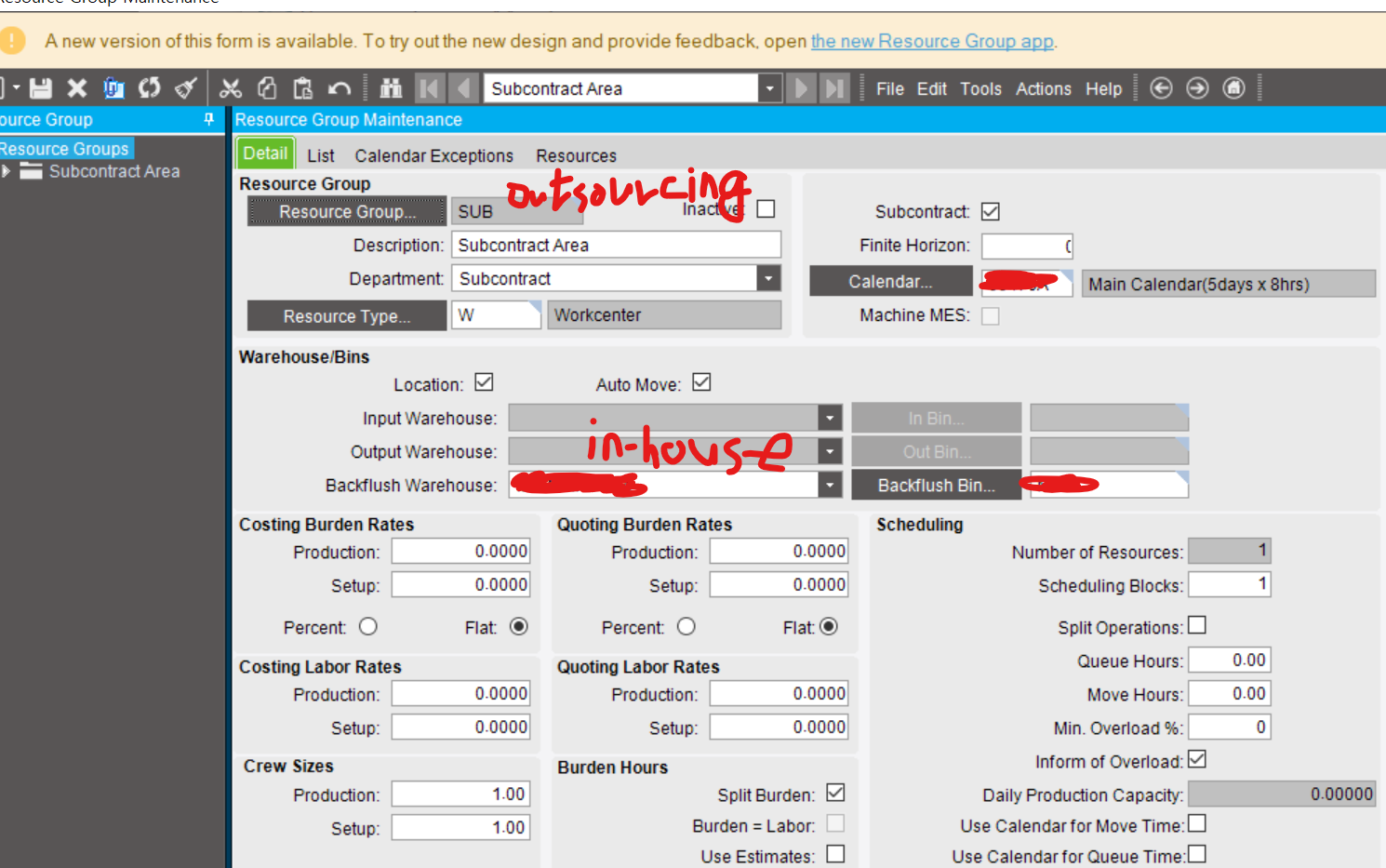This screenshot has height=868, width=1386.
Task: Click the Backflush Bin button
Action: (x=936, y=484)
